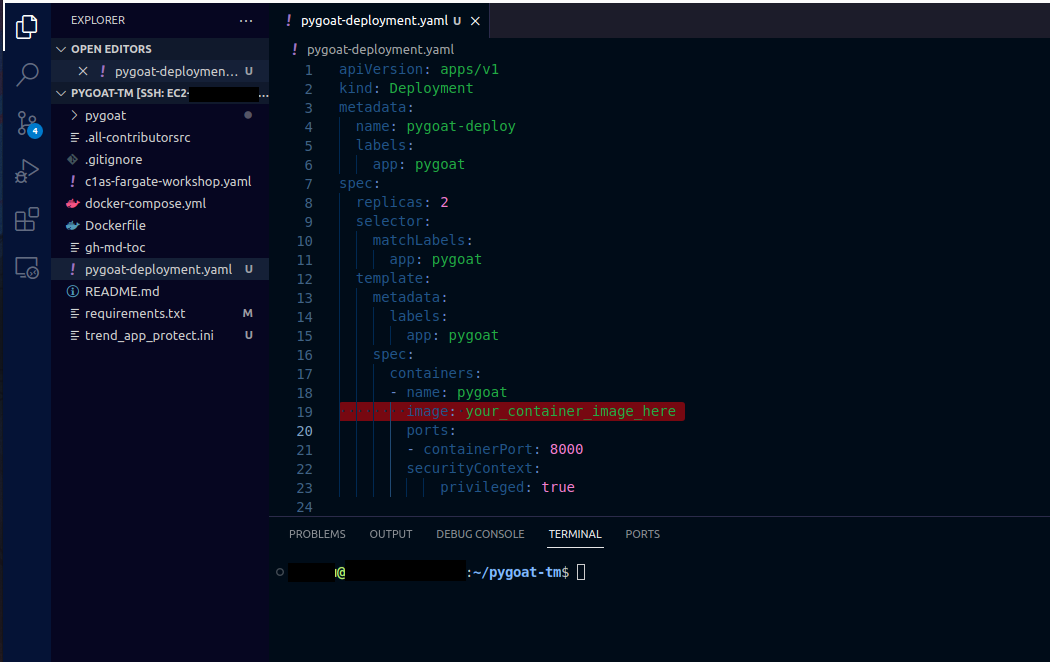Open the Search view icon
The width and height of the screenshot is (1050, 662).
(x=27, y=74)
